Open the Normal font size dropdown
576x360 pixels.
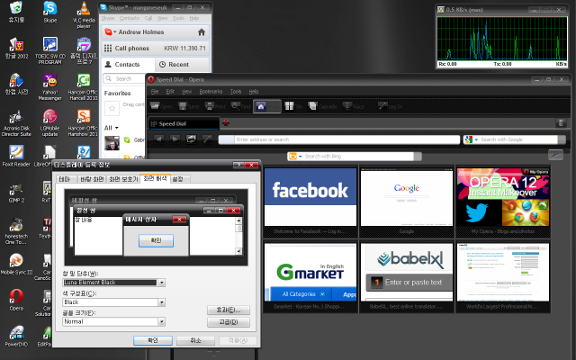tap(161, 322)
